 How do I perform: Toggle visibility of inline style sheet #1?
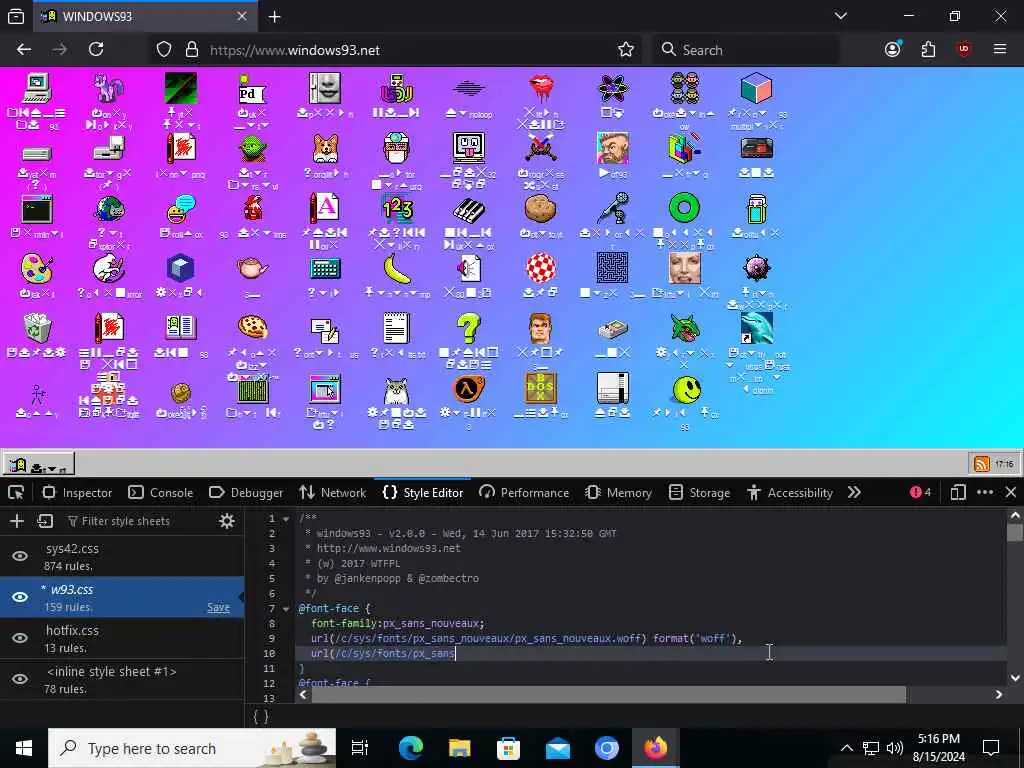click(20, 679)
